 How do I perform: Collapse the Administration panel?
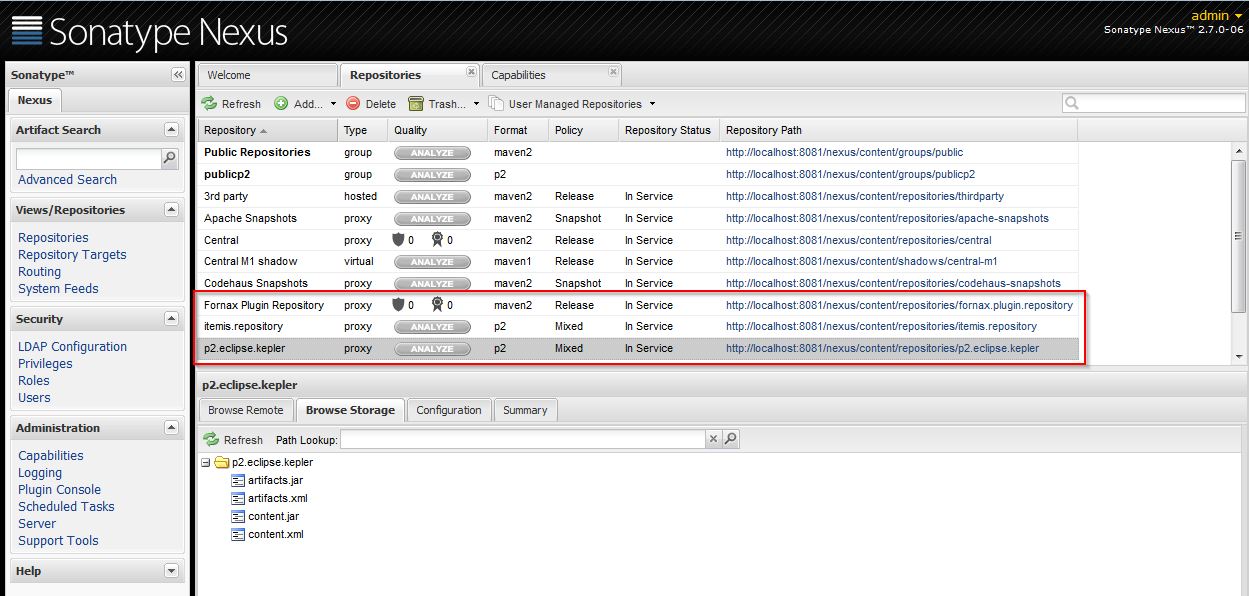[x=171, y=428]
